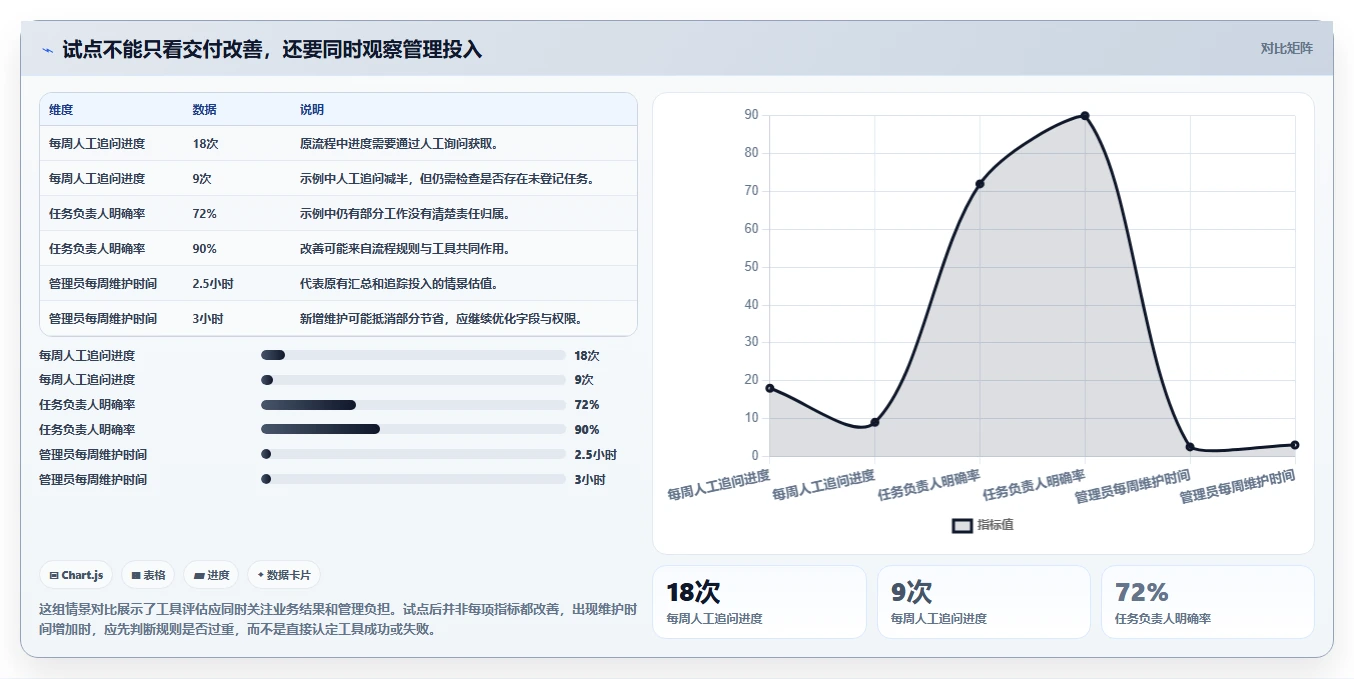This screenshot has width=1354, height=679.
Task: Select the 表格 chip
Action: pyautogui.click(x=148, y=575)
